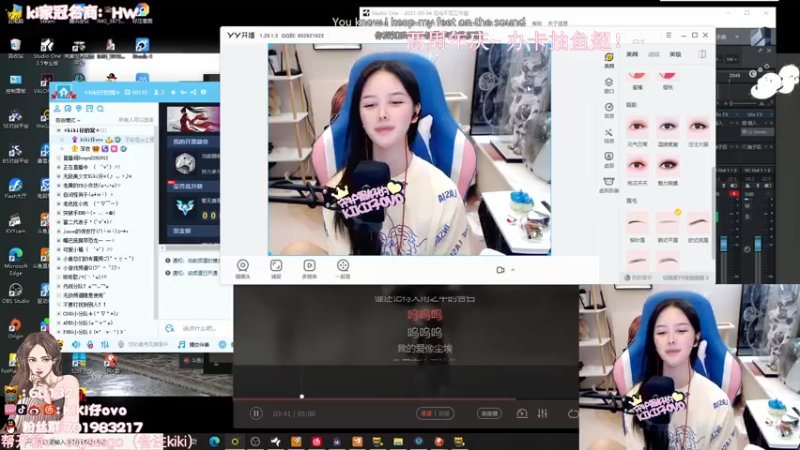Click the 说点什么吧 chat input field

199,328
